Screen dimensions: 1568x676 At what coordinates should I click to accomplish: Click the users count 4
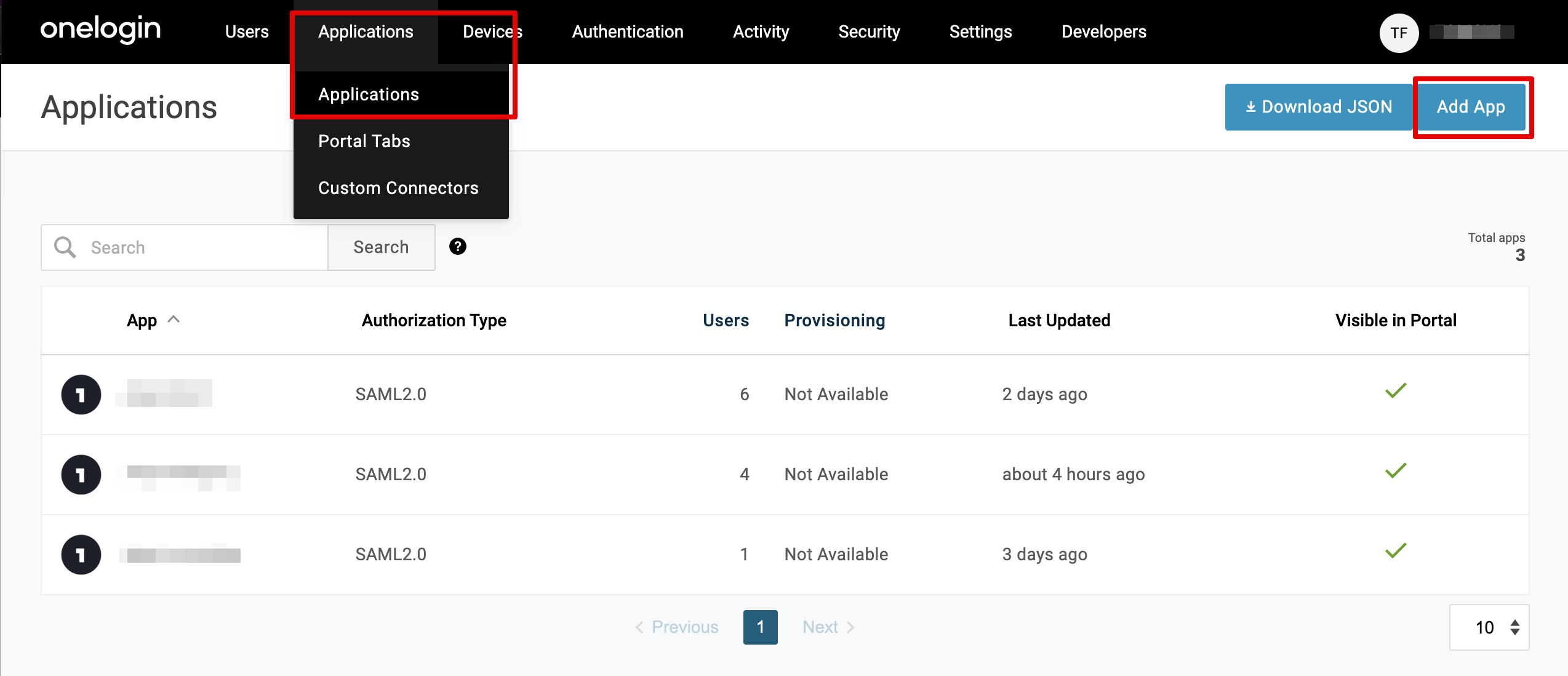[x=744, y=474]
